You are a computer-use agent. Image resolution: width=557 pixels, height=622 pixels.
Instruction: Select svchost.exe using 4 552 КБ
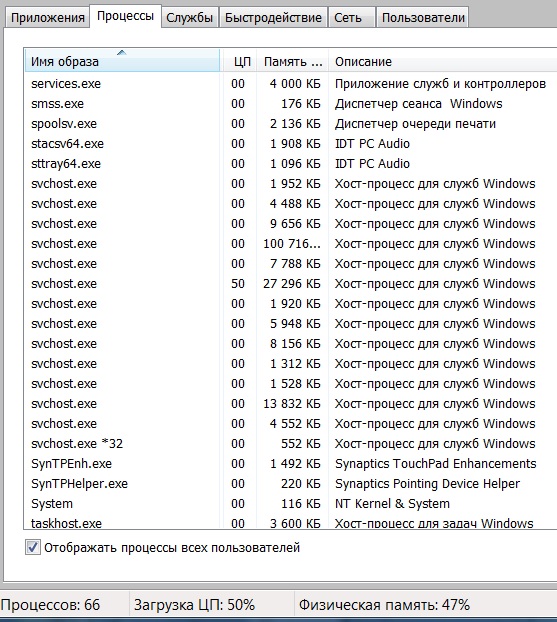click(290, 424)
